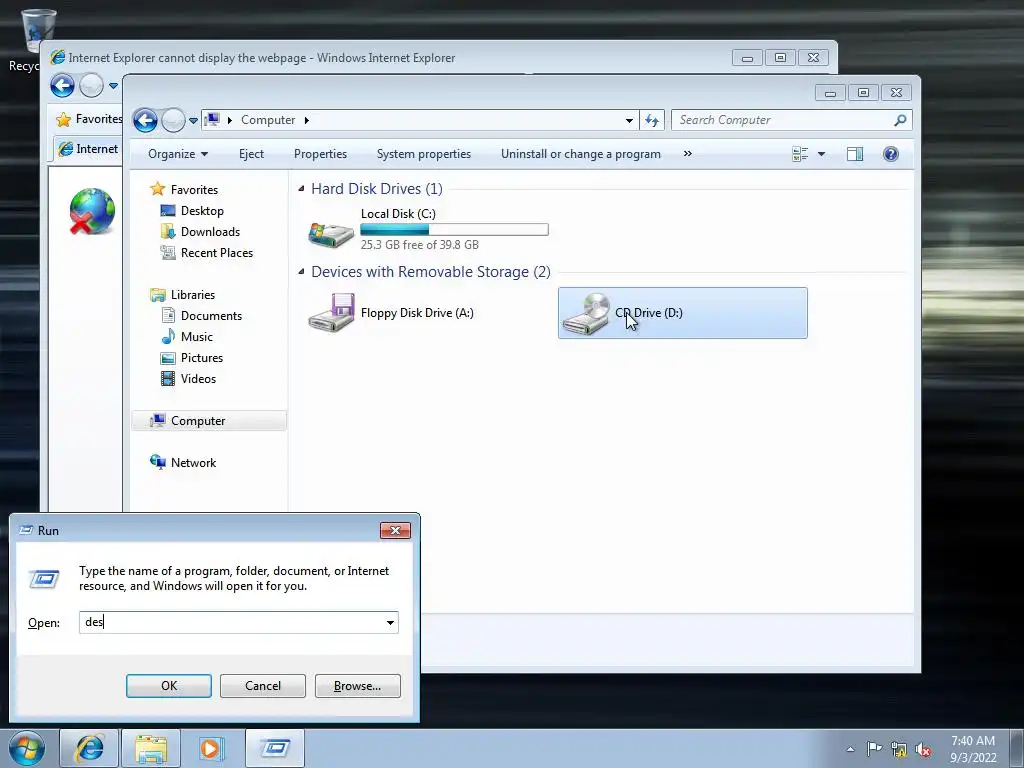Choose Uninstall or change a program
The image size is (1024, 768).
[581, 154]
